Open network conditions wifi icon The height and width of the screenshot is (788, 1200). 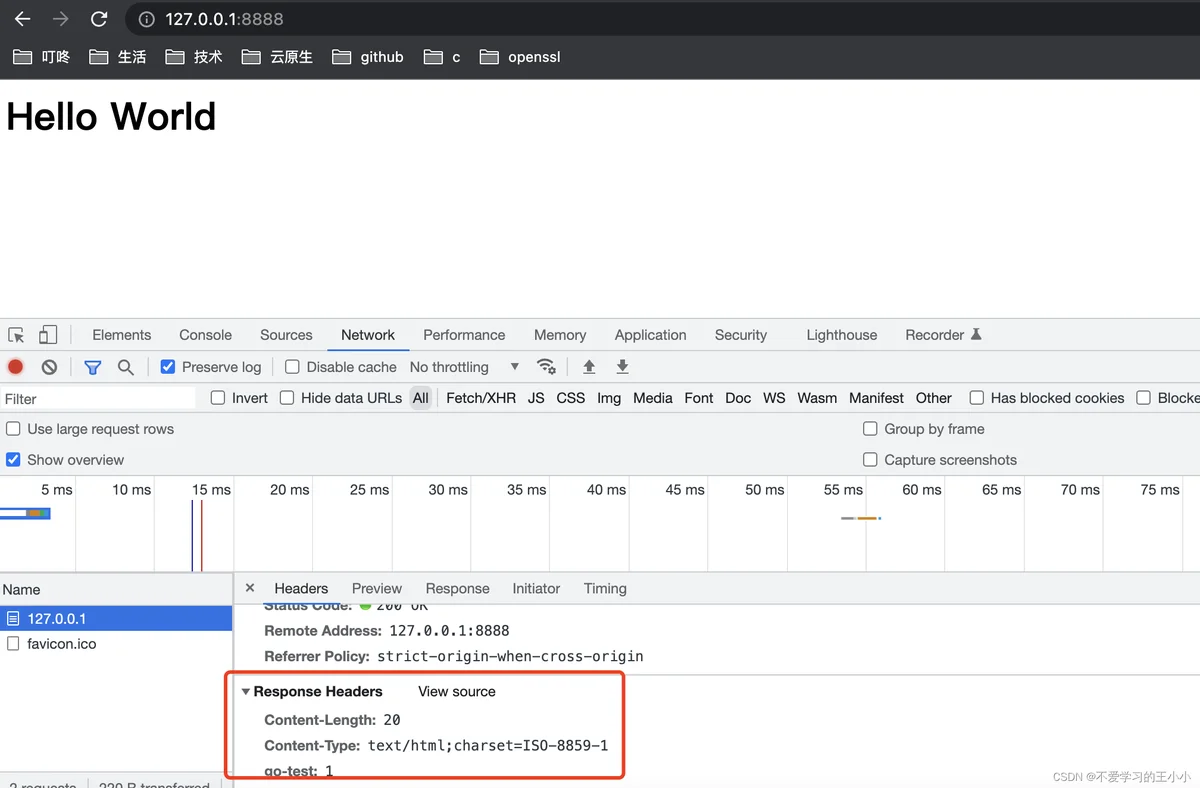[546, 367]
